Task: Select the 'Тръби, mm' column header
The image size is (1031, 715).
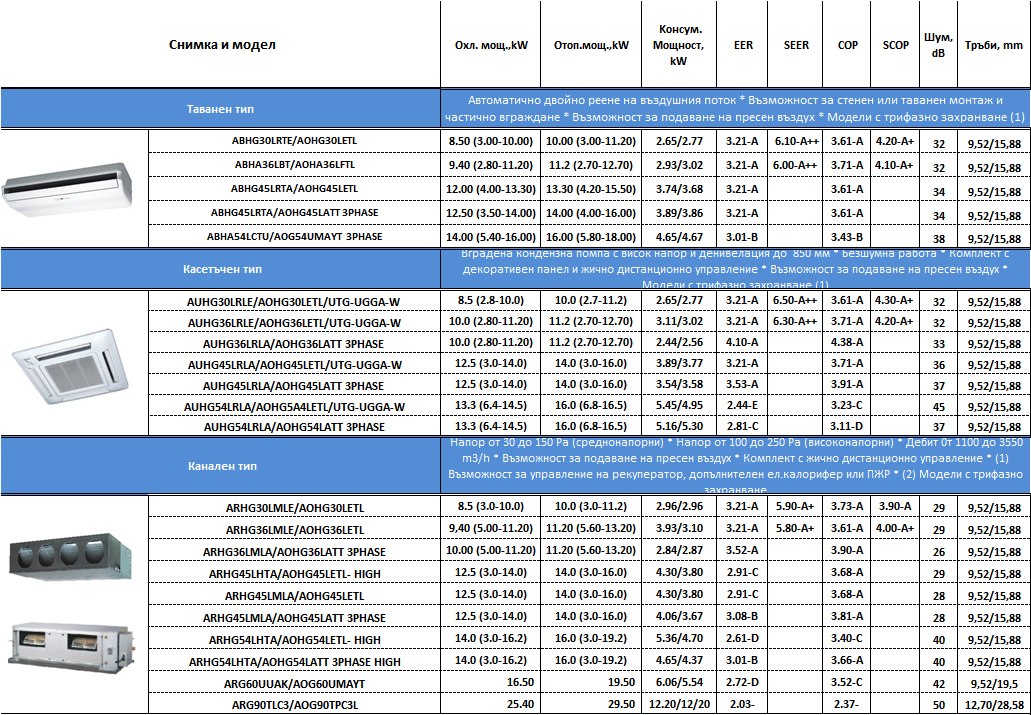Action: click(x=994, y=46)
